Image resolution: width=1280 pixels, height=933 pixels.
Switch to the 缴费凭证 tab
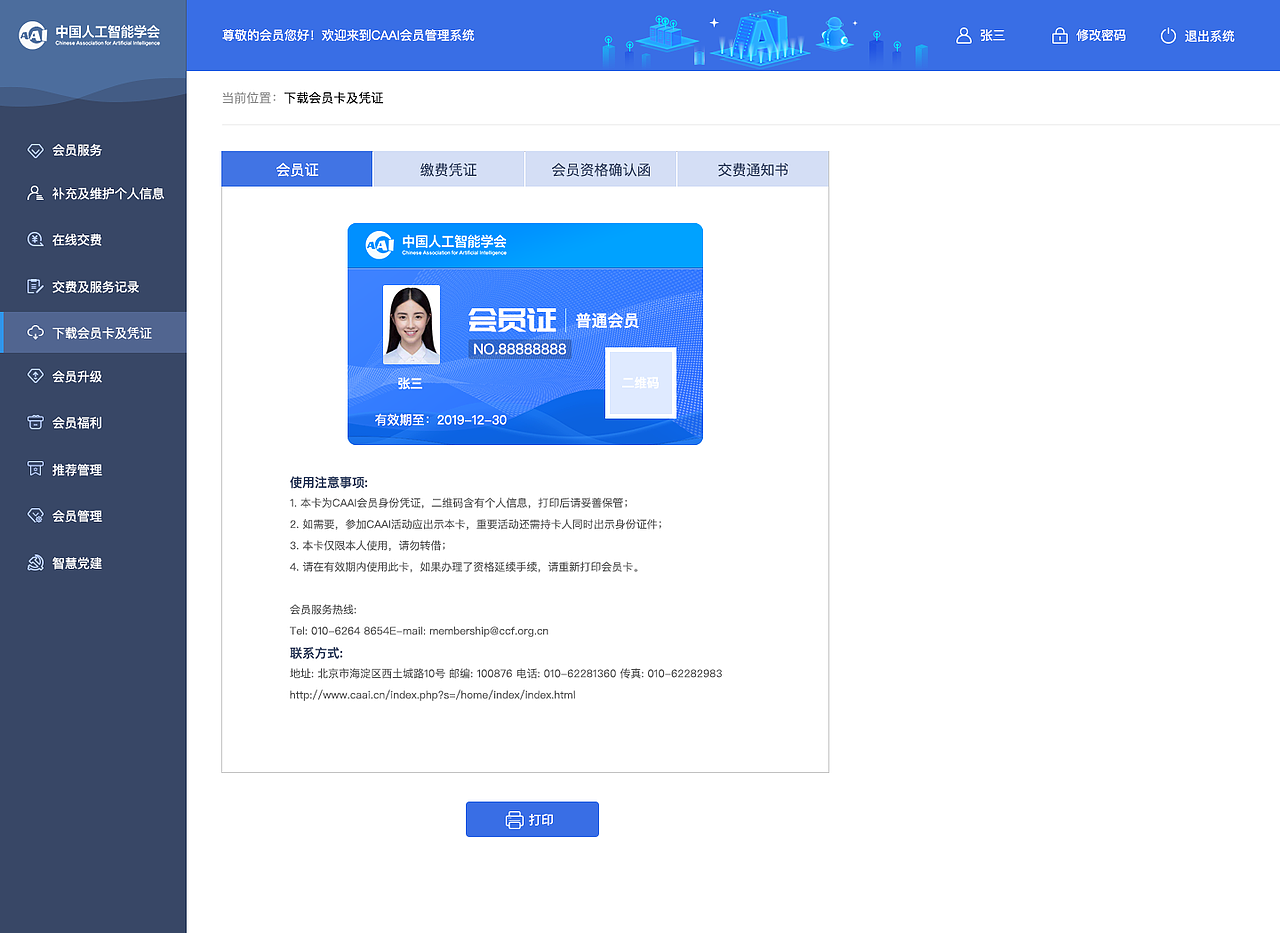point(448,168)
